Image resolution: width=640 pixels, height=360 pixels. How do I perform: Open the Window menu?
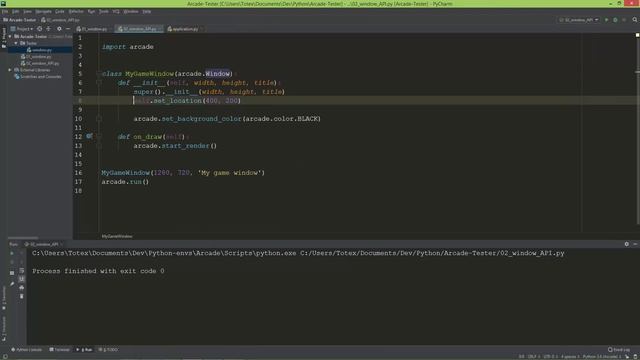click(131, 11)
